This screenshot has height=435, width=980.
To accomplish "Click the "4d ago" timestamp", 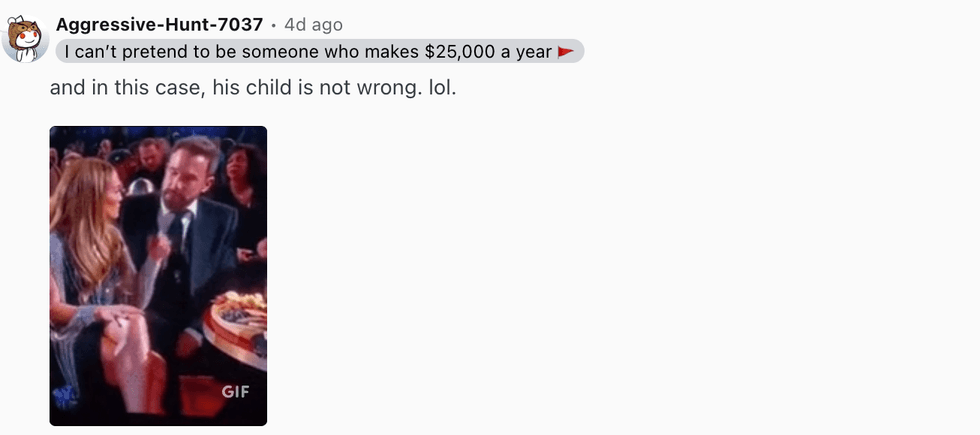I will pos(313,25).
